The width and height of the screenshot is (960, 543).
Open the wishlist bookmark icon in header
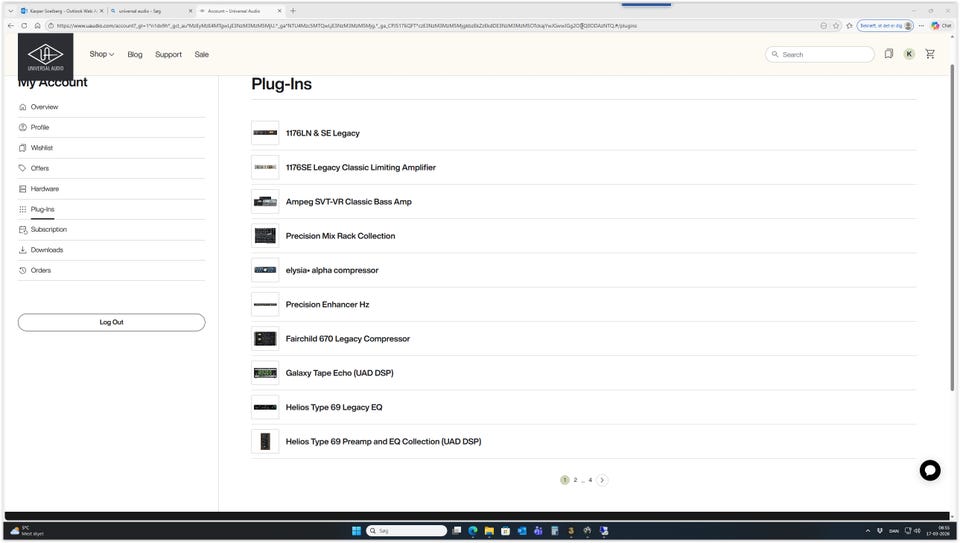click(888, 54)
